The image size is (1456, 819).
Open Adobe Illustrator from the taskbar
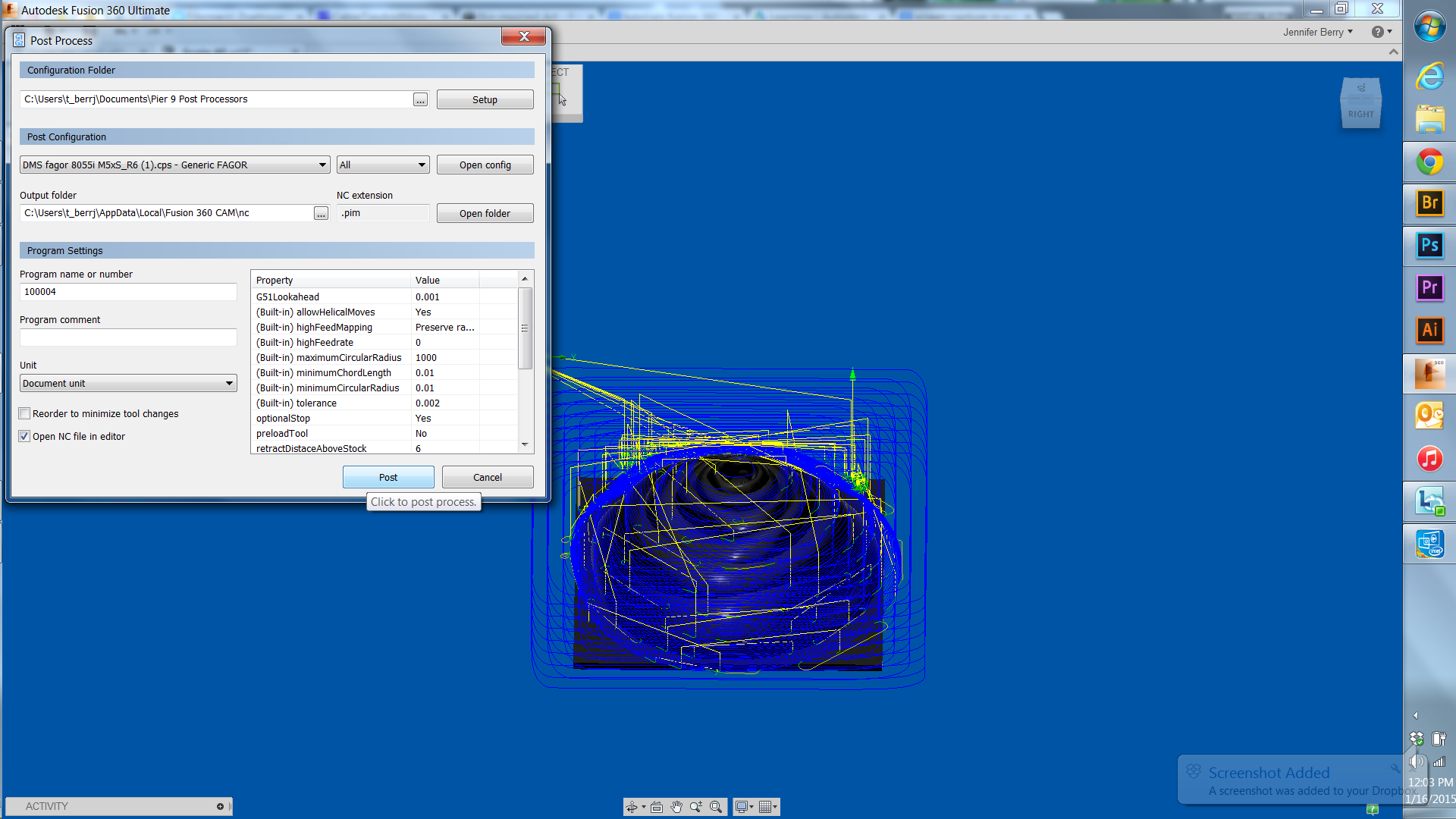pos(1429,331)
